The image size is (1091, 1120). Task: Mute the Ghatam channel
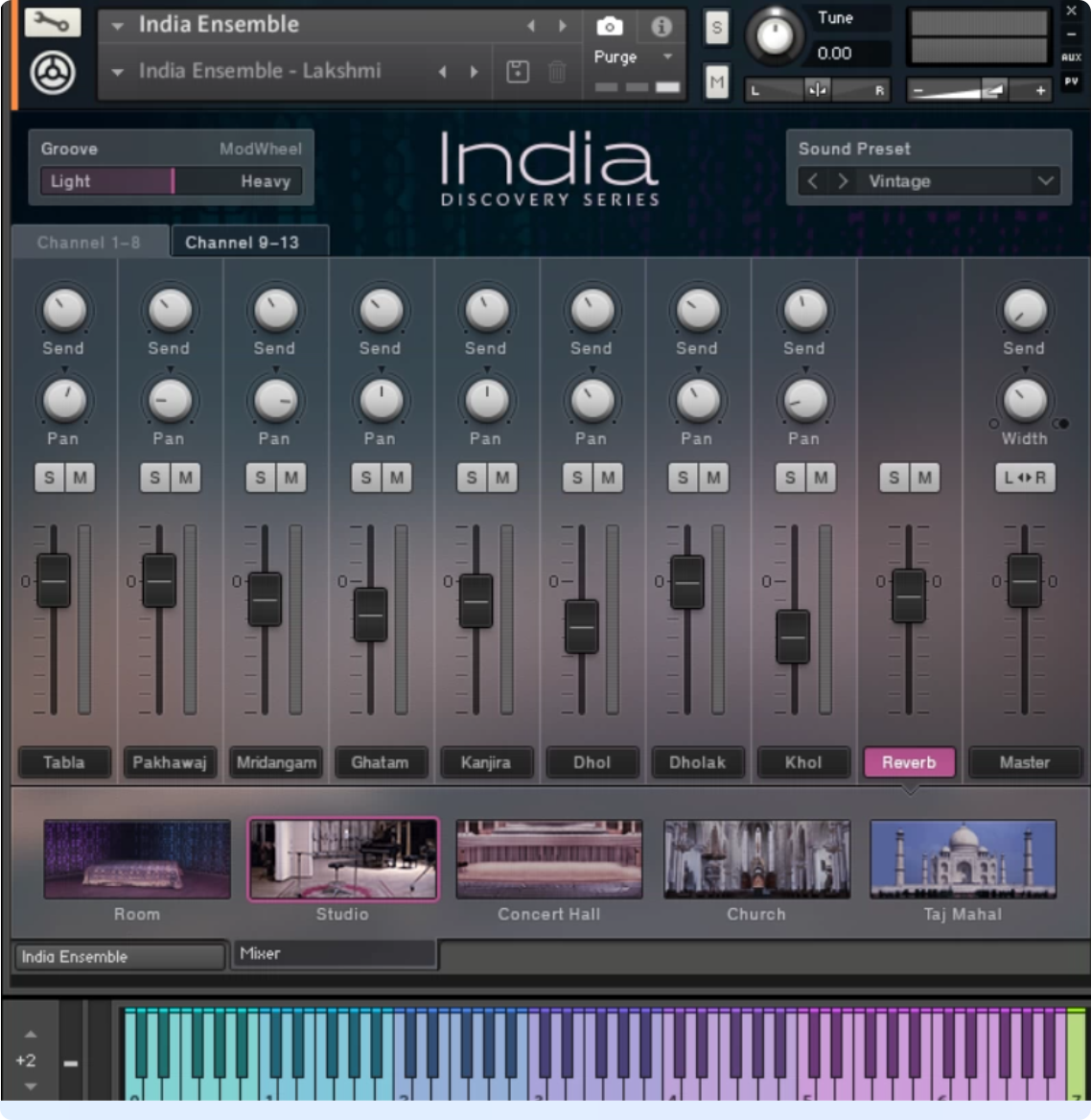(397, 478)
